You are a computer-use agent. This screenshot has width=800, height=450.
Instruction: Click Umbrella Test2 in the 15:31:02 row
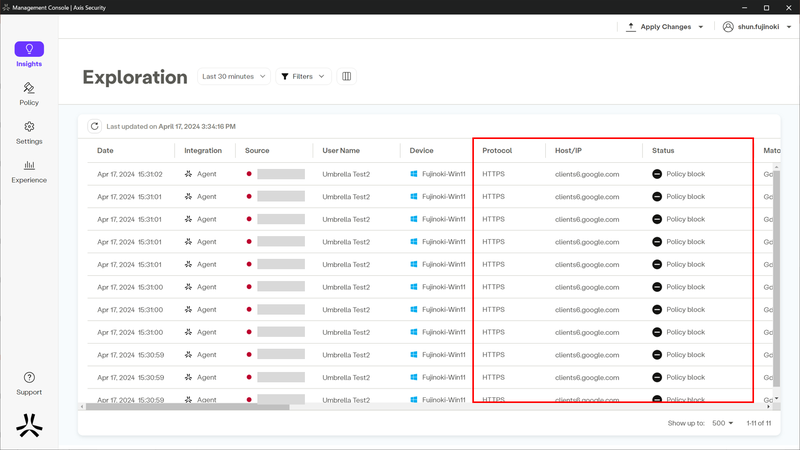click(346, 174)
